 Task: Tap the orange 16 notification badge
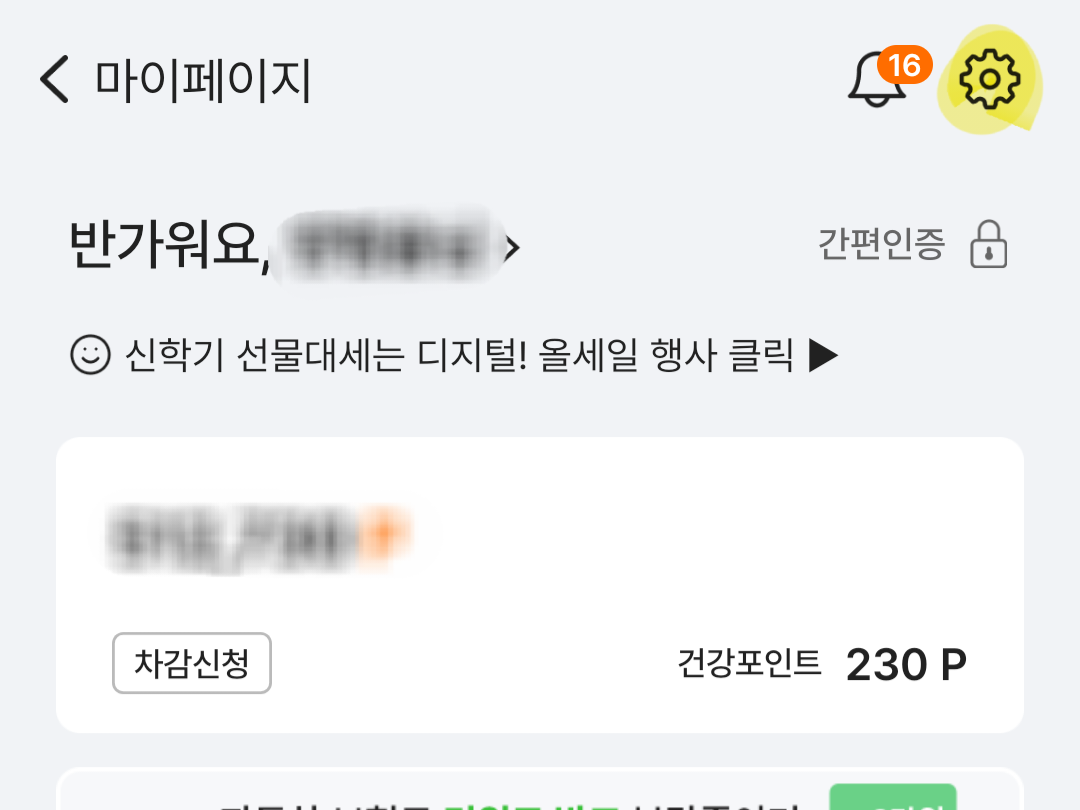[x=904, y=65]
